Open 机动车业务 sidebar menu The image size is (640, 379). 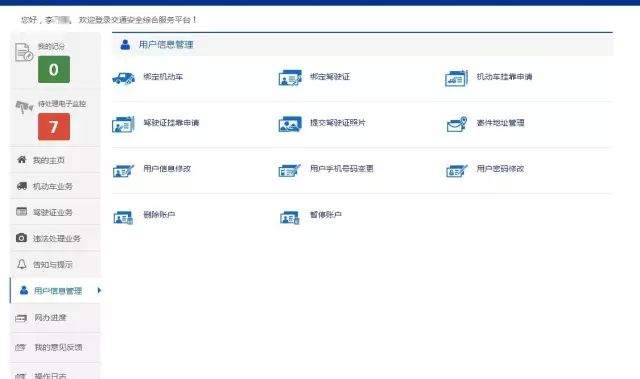tap(55, 186)
